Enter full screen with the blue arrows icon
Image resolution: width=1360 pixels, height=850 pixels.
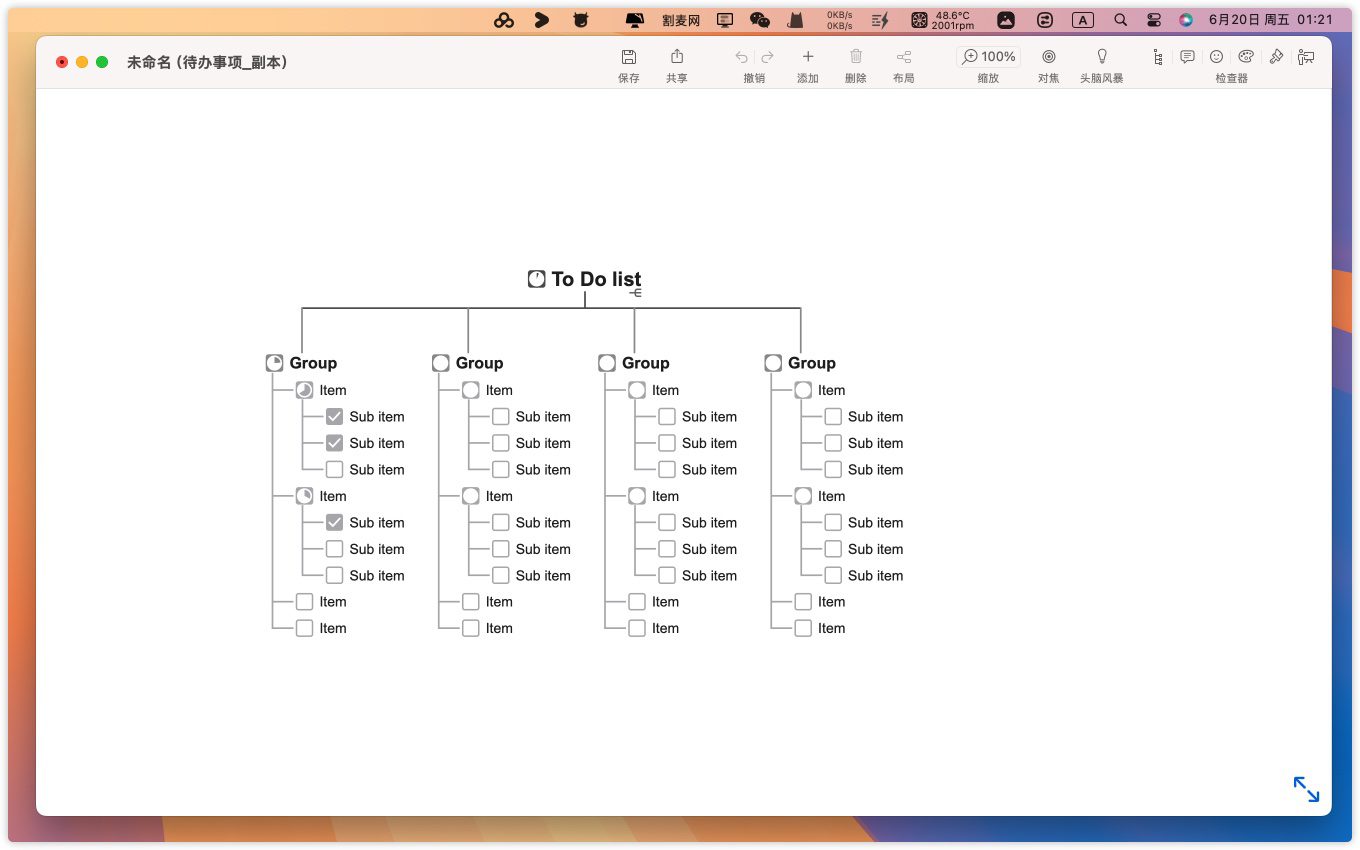pos(1306,789)
